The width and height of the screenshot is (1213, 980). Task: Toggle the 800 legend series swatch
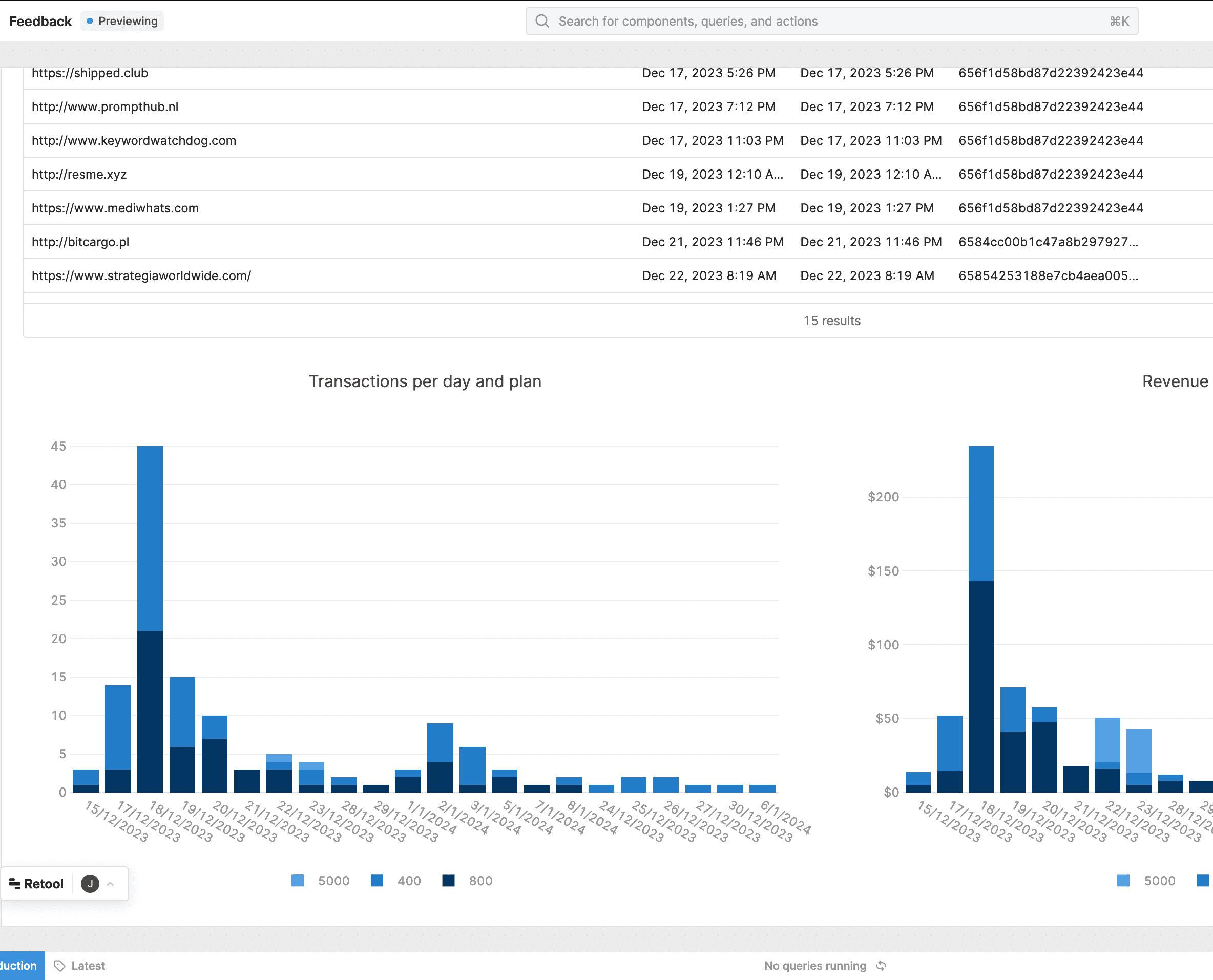[448, 881]
